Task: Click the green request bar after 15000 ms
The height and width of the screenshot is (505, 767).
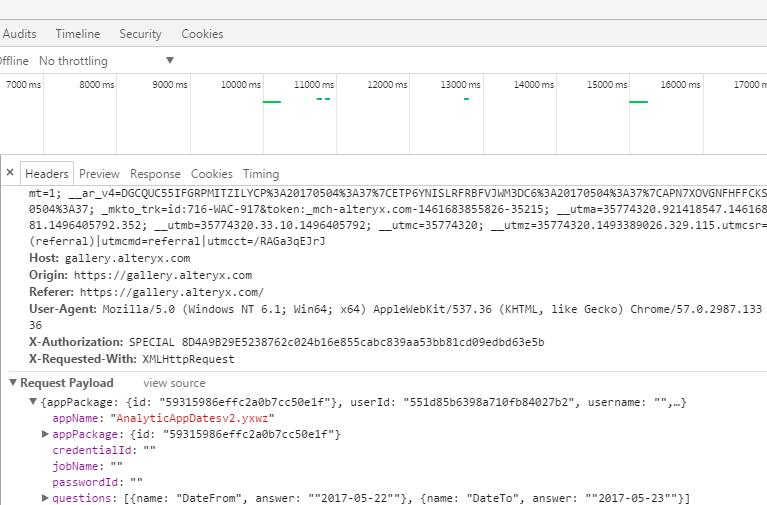Action: [x=638, y=102]
